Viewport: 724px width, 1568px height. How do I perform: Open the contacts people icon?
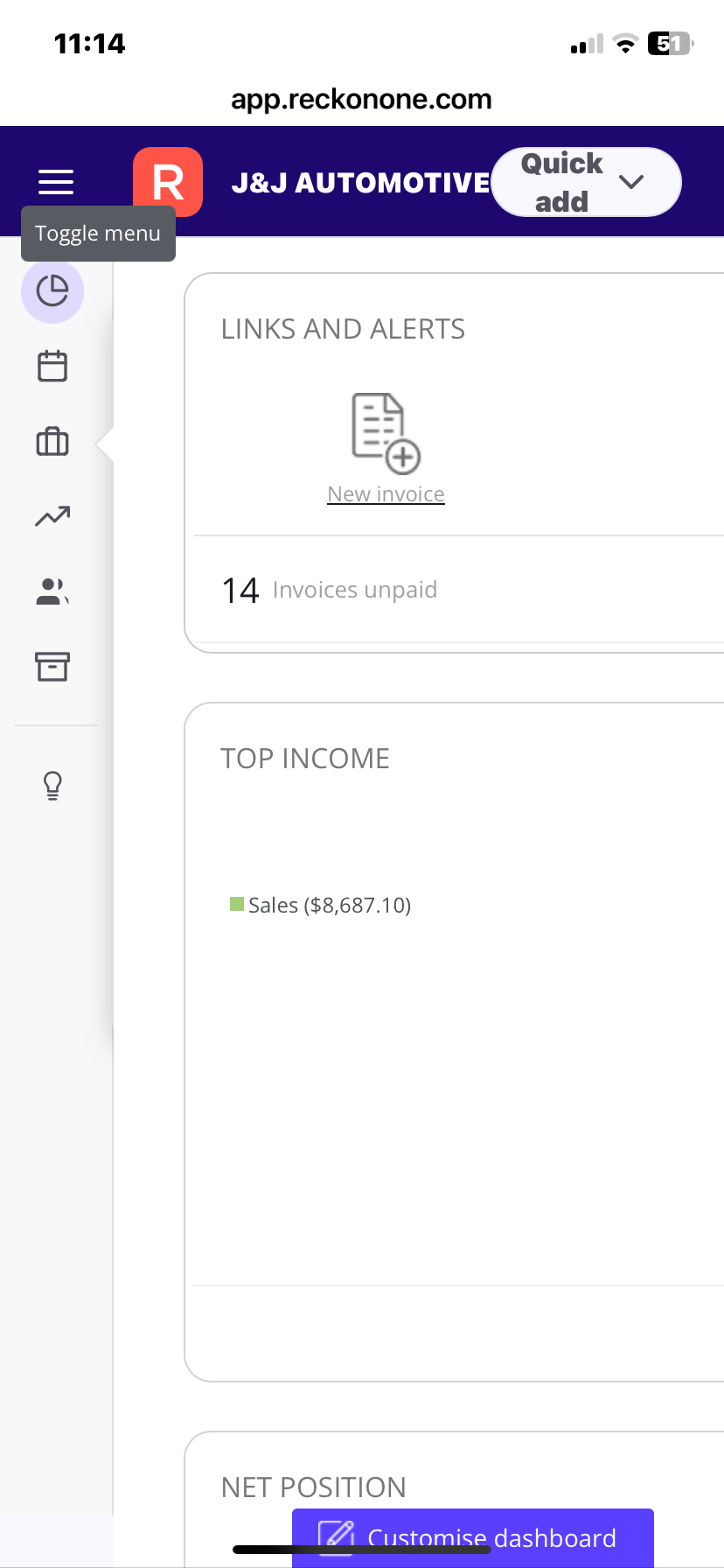pos(52,591)
